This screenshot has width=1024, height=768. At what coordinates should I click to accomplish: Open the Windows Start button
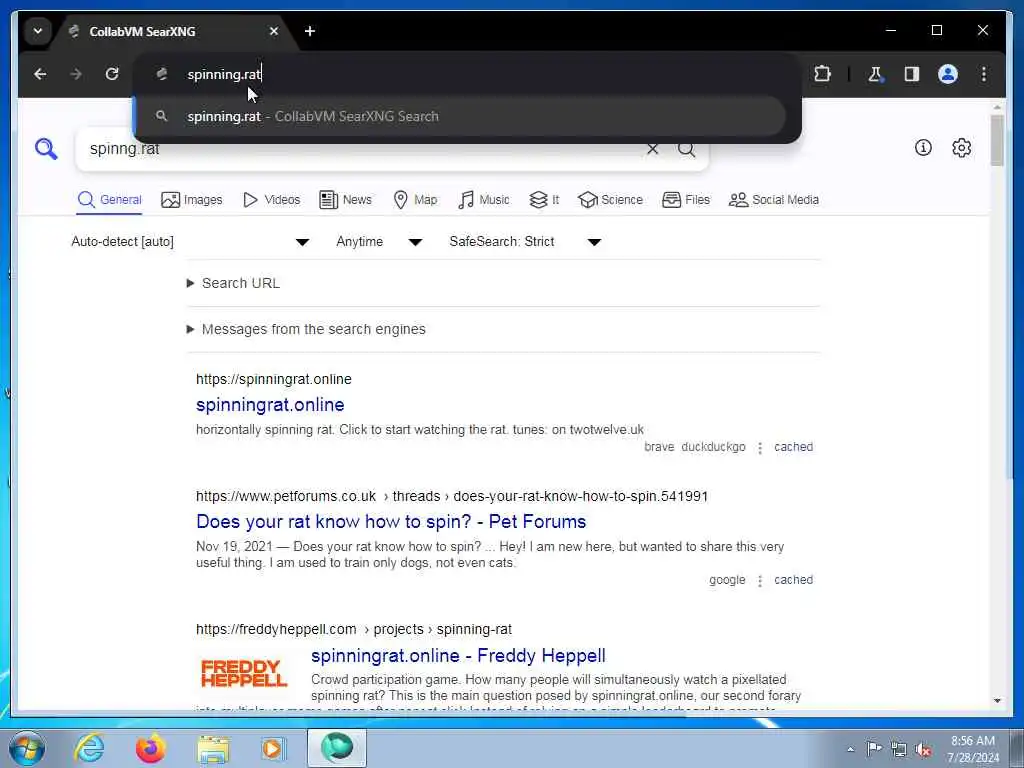[x=27, y=748]
